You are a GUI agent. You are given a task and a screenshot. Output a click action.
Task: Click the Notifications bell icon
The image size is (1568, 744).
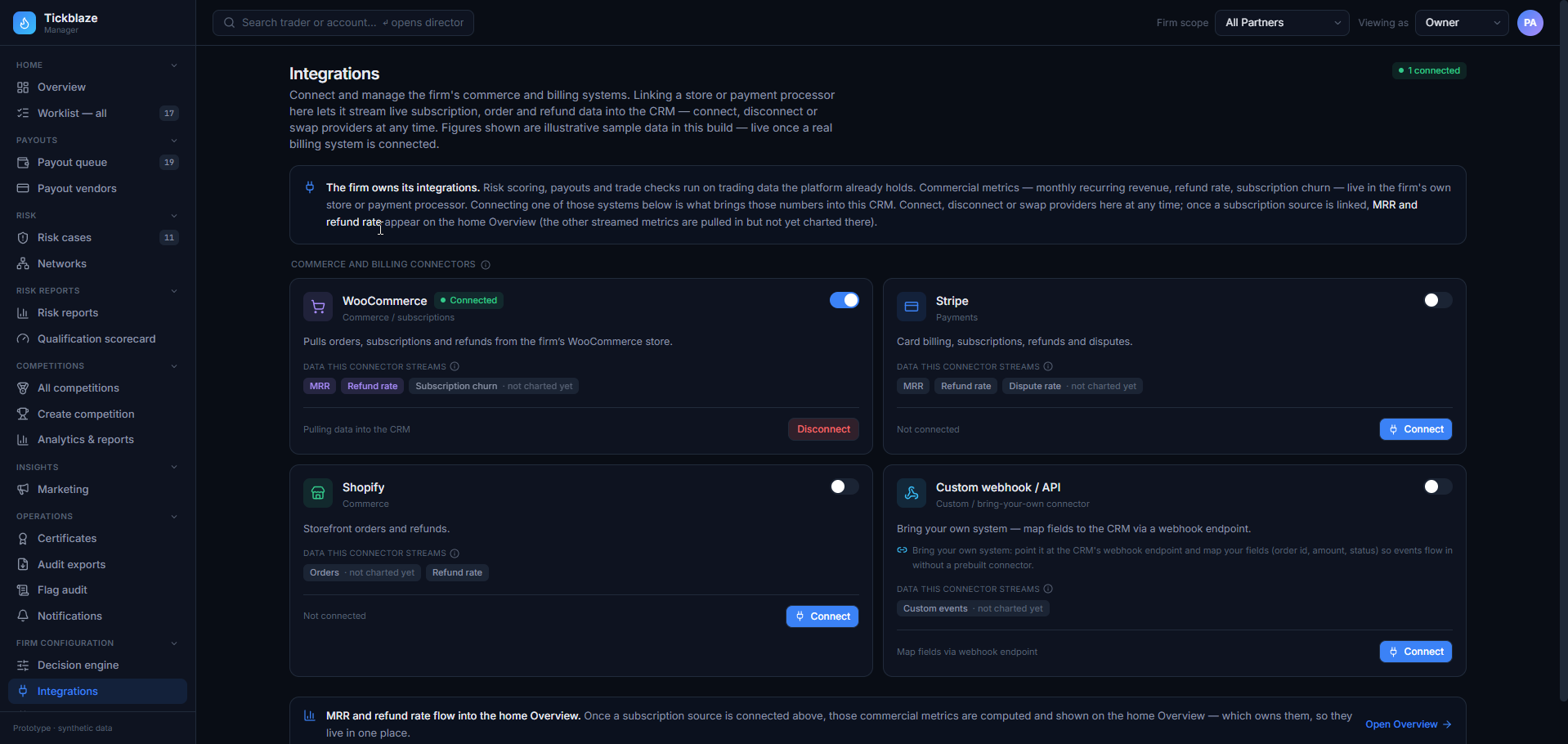tap(23, 616)
